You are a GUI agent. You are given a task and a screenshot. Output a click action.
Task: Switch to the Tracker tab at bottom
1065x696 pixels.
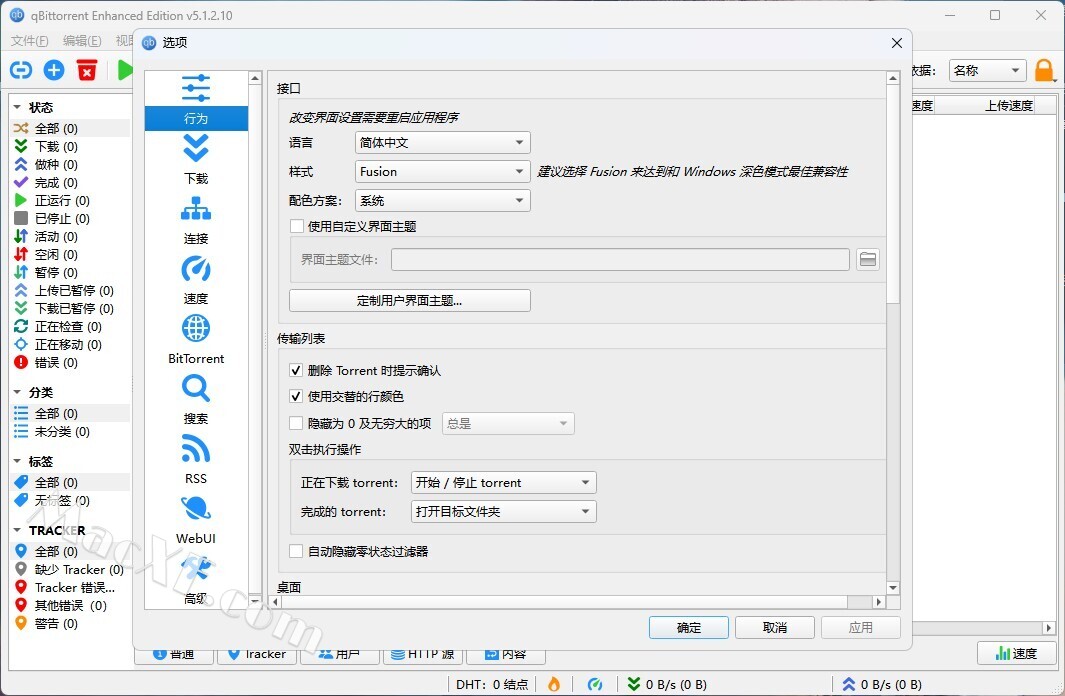coord(257,654)
